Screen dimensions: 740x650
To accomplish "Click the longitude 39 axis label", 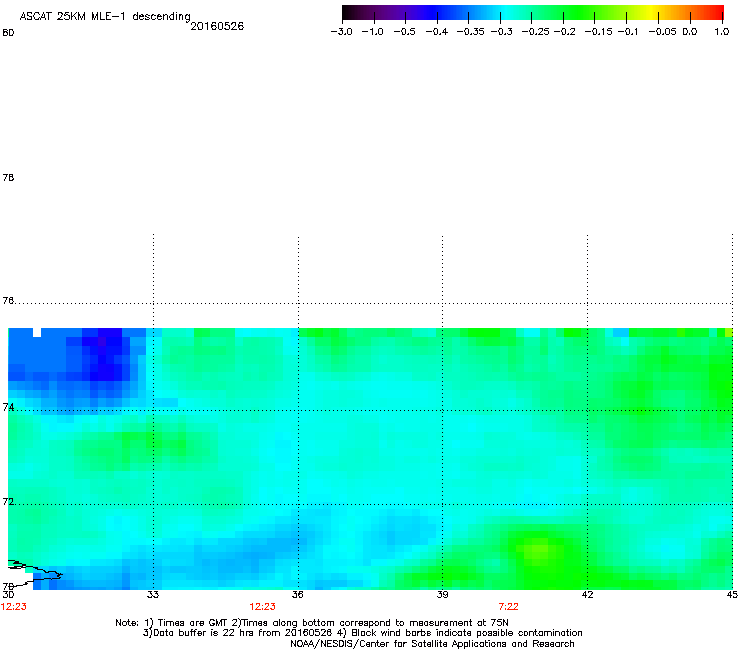I will click(442, 595).
